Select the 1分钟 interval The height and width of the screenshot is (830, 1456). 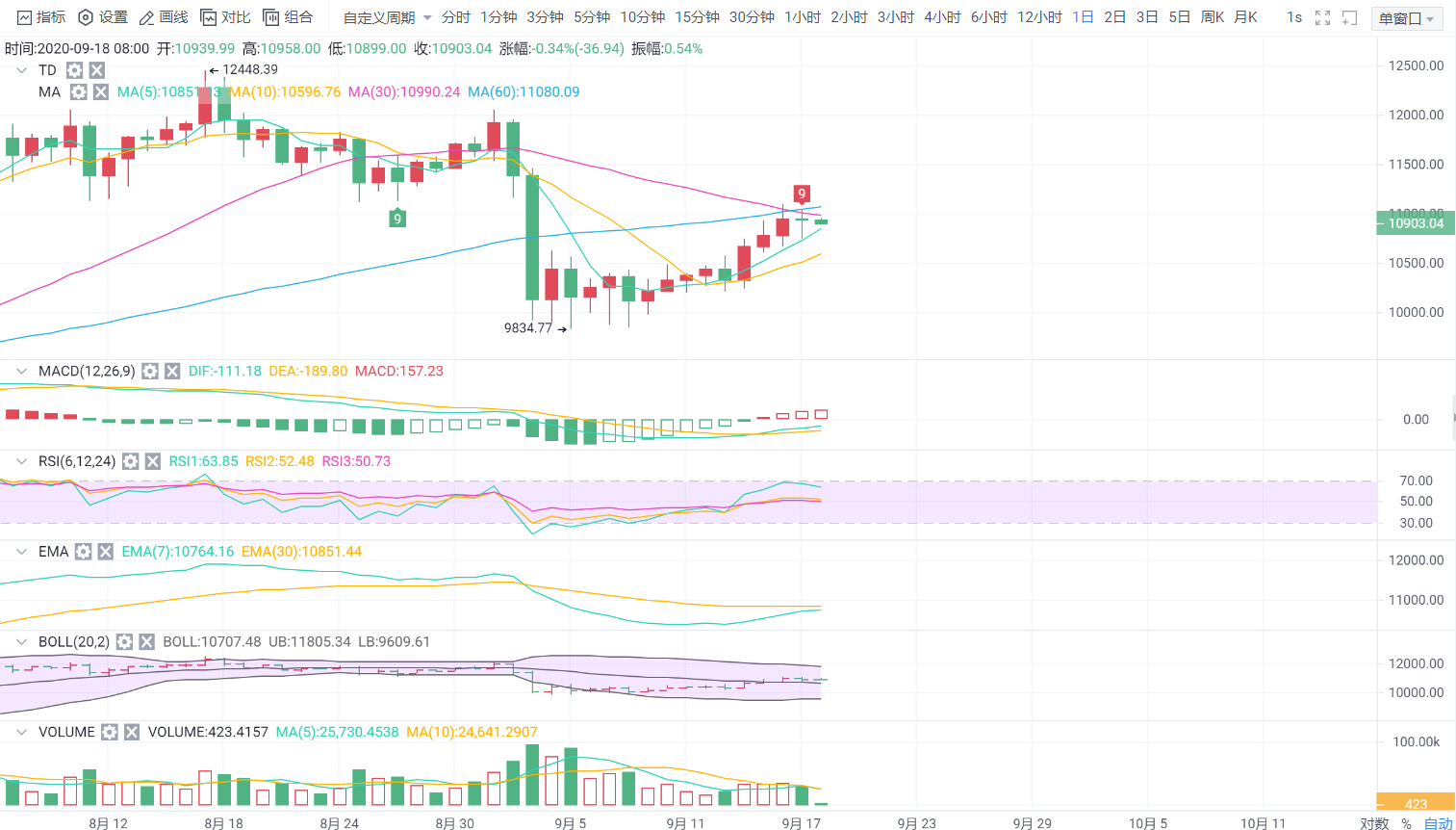point(498,17)
